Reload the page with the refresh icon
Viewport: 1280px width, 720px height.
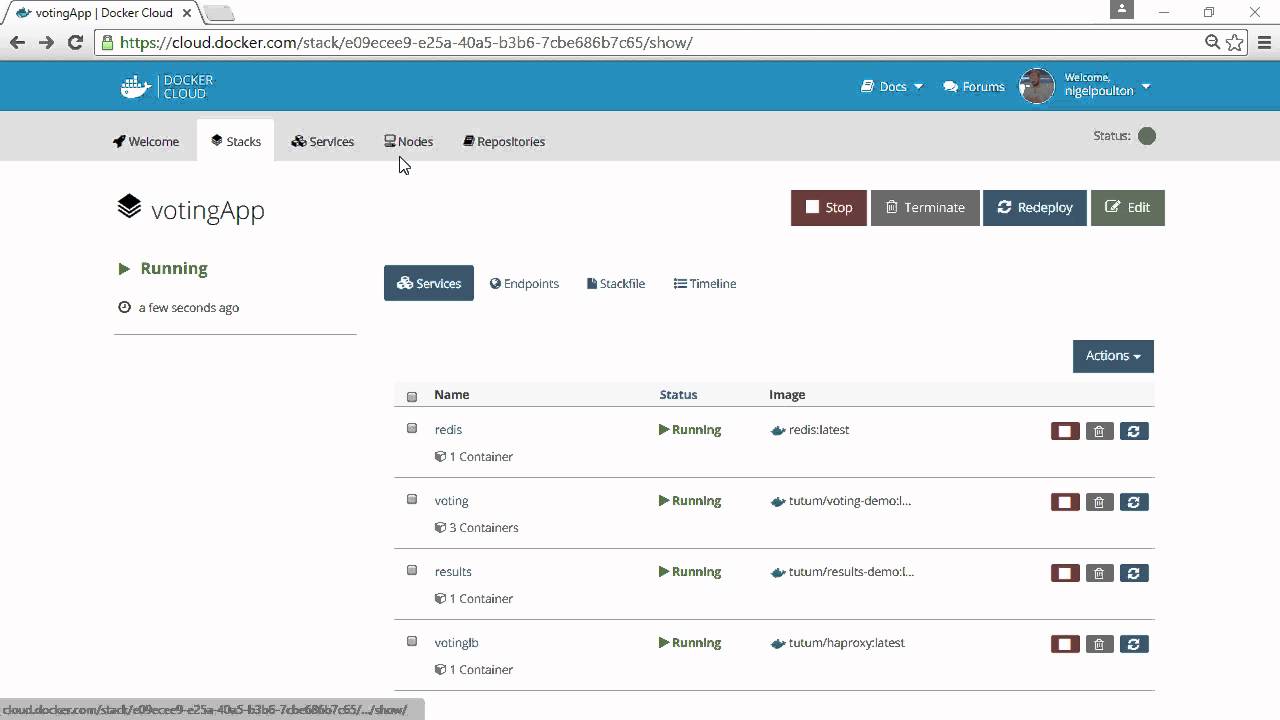(75, 42)
